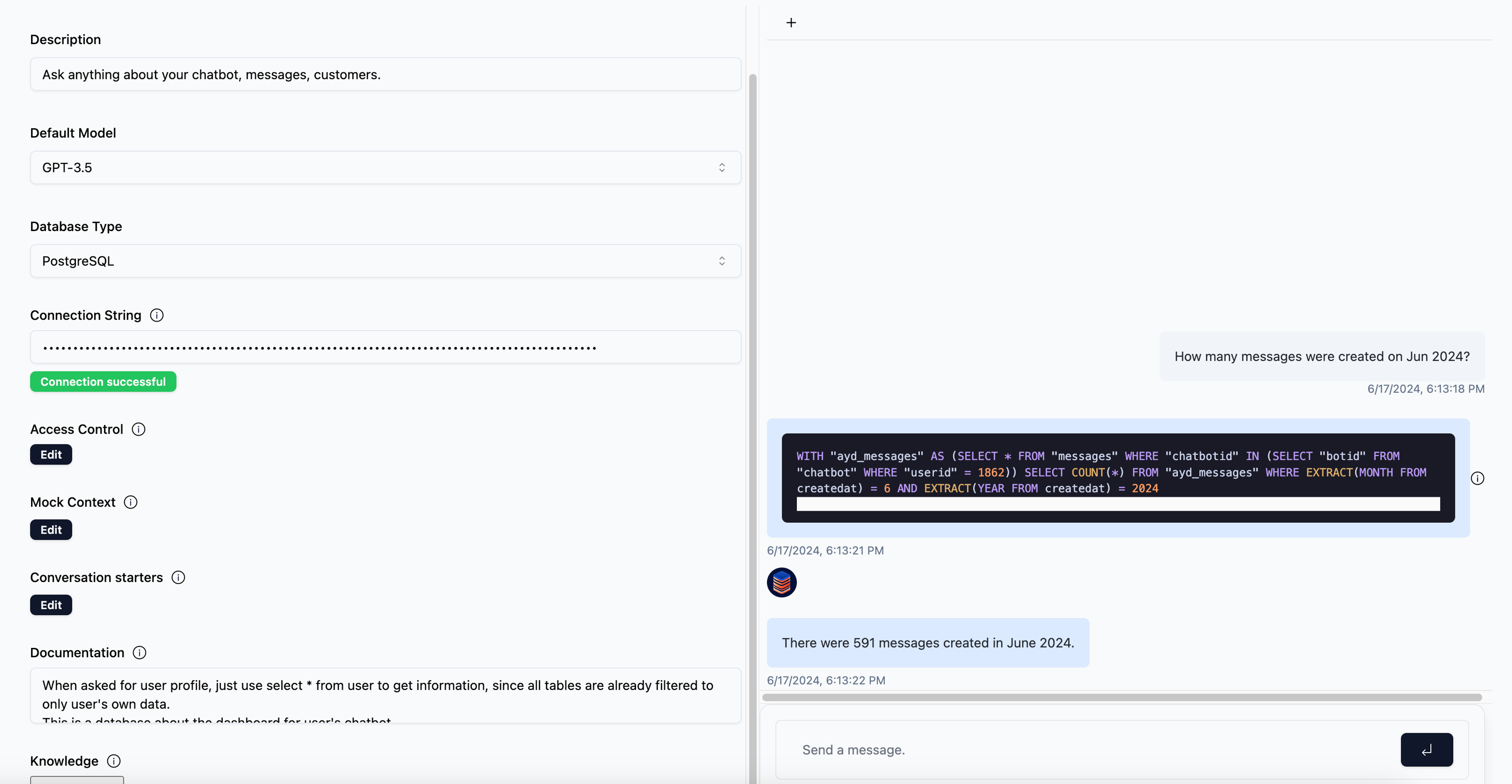Click Edit button under Access Control
The image size is (1512, 784).
[51, 454]
